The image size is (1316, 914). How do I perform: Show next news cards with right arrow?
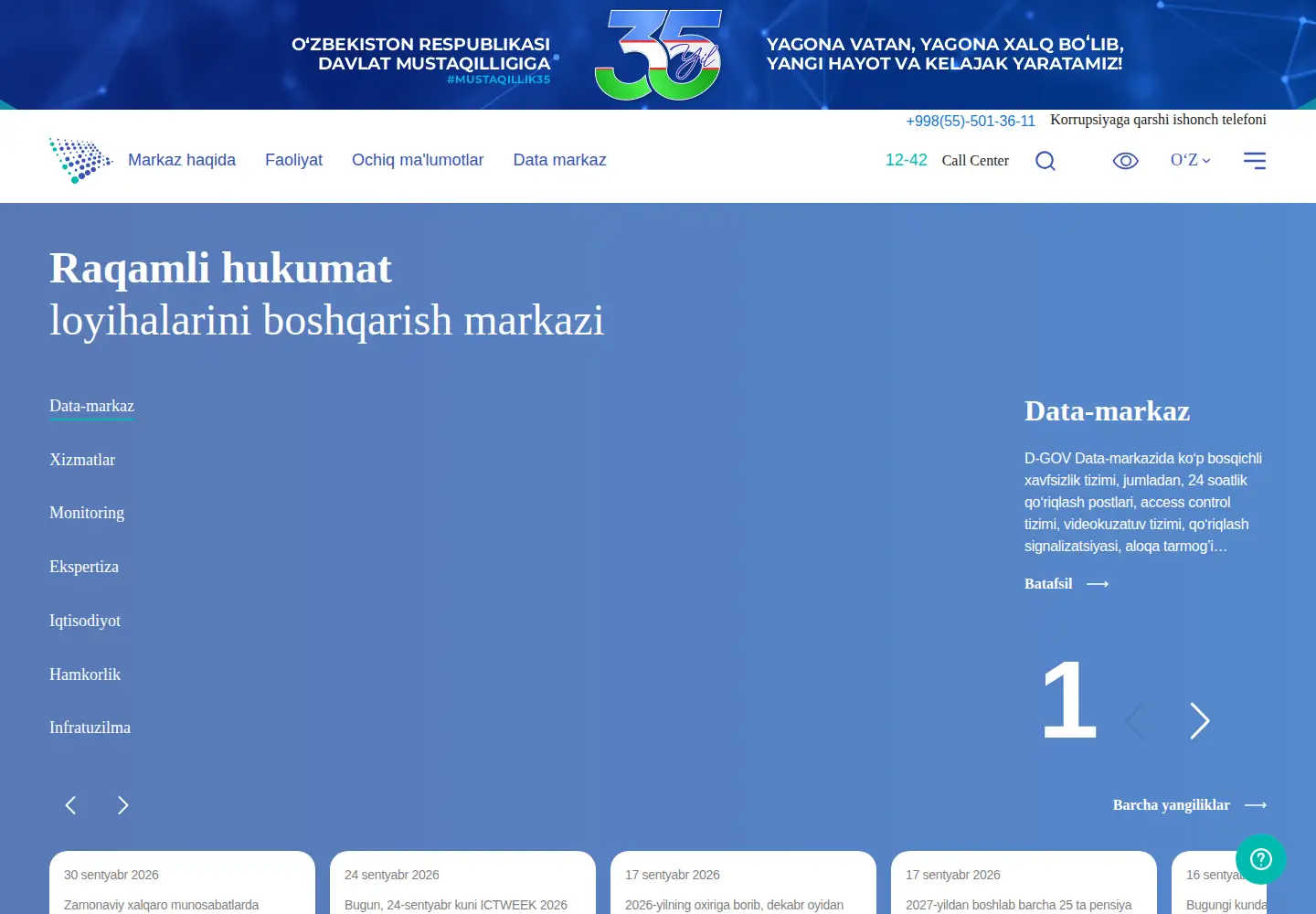click(x=122, y=805)
